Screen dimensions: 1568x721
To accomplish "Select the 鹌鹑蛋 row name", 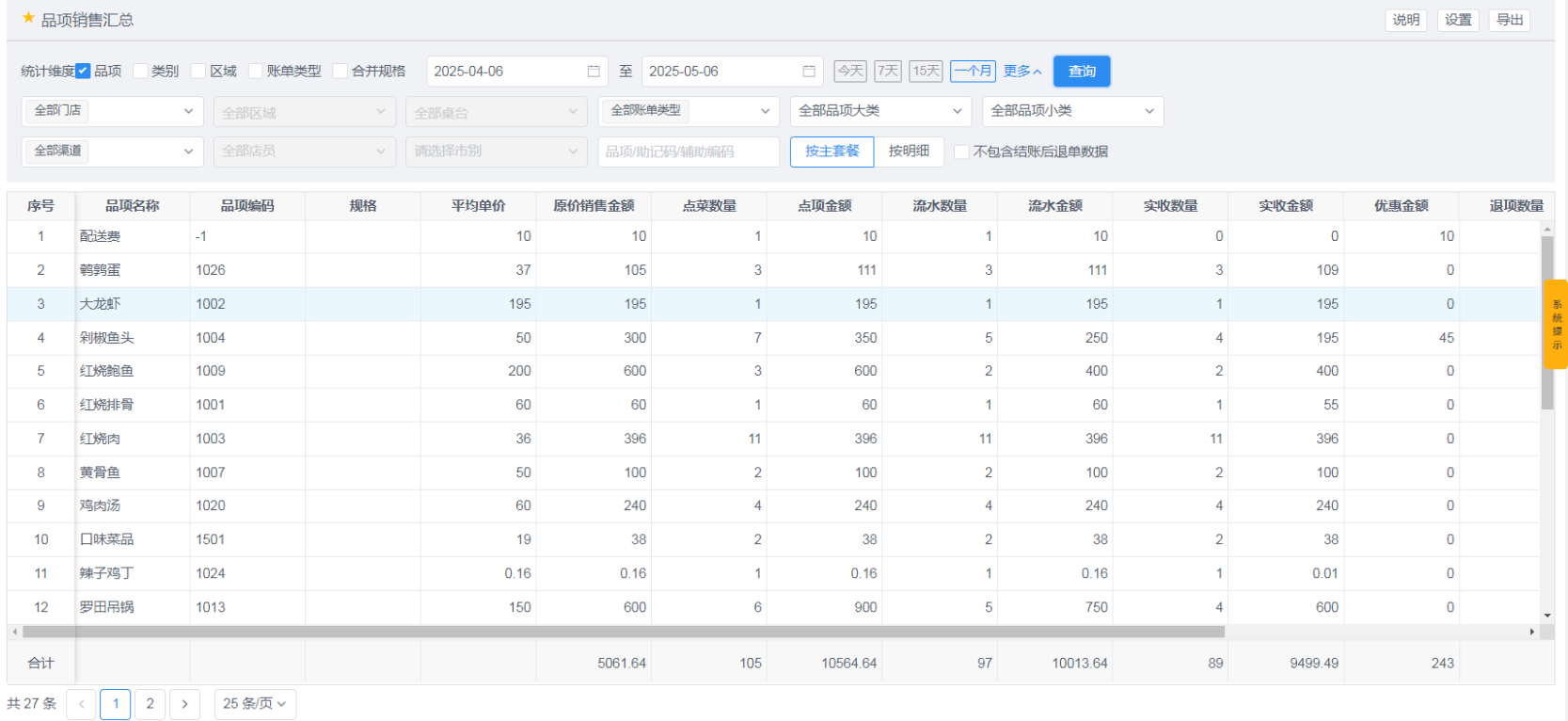I will click(x=100, y=270).
